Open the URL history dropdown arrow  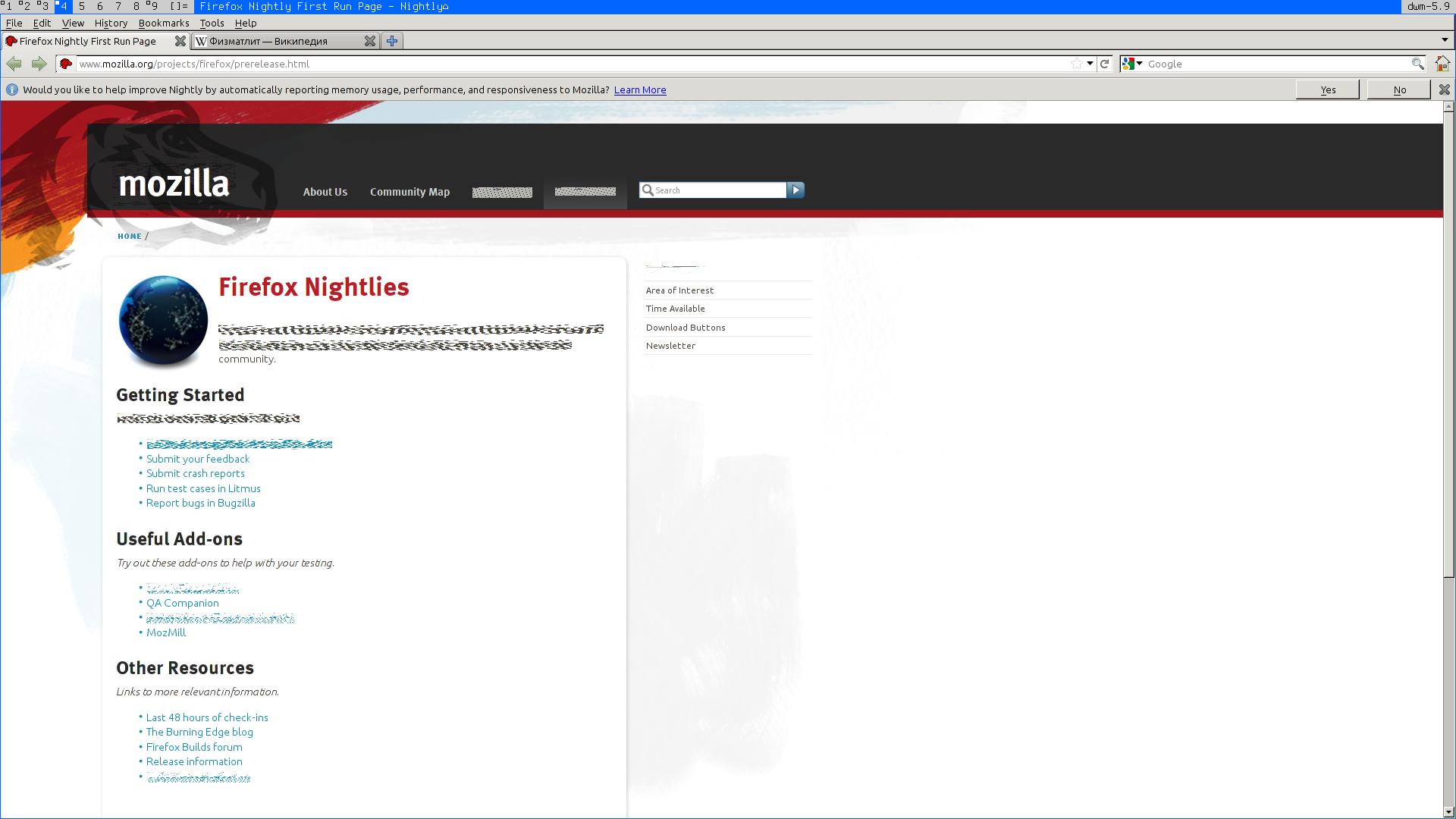(1090, 64)
